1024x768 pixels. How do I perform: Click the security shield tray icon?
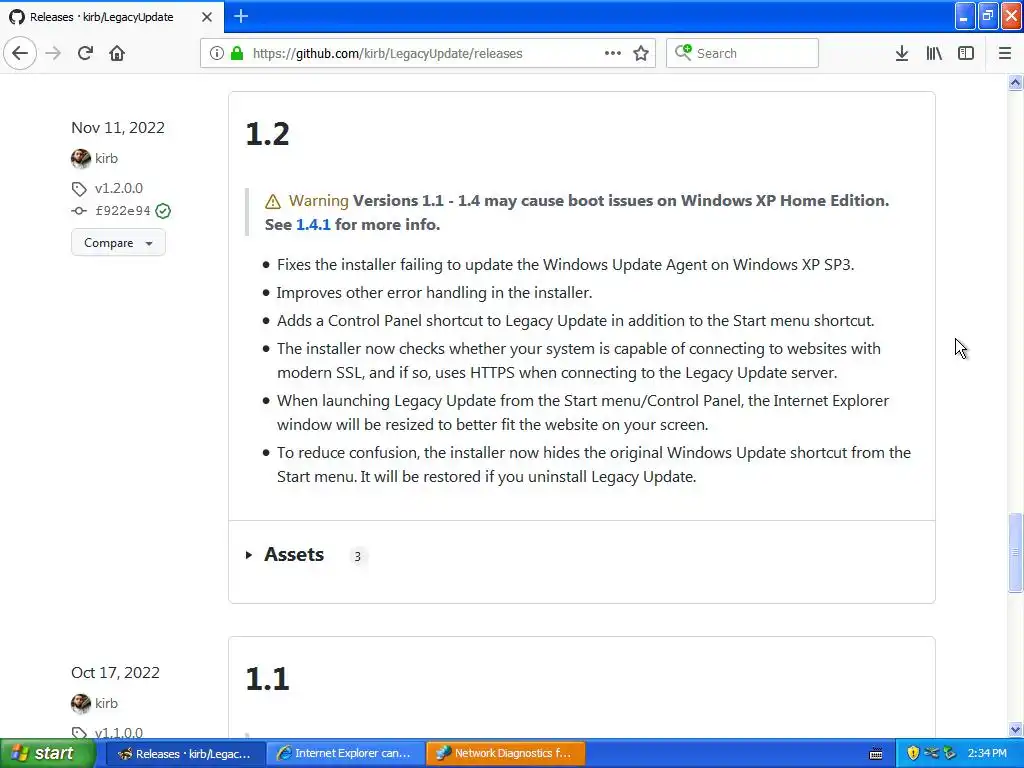[913, 754]
